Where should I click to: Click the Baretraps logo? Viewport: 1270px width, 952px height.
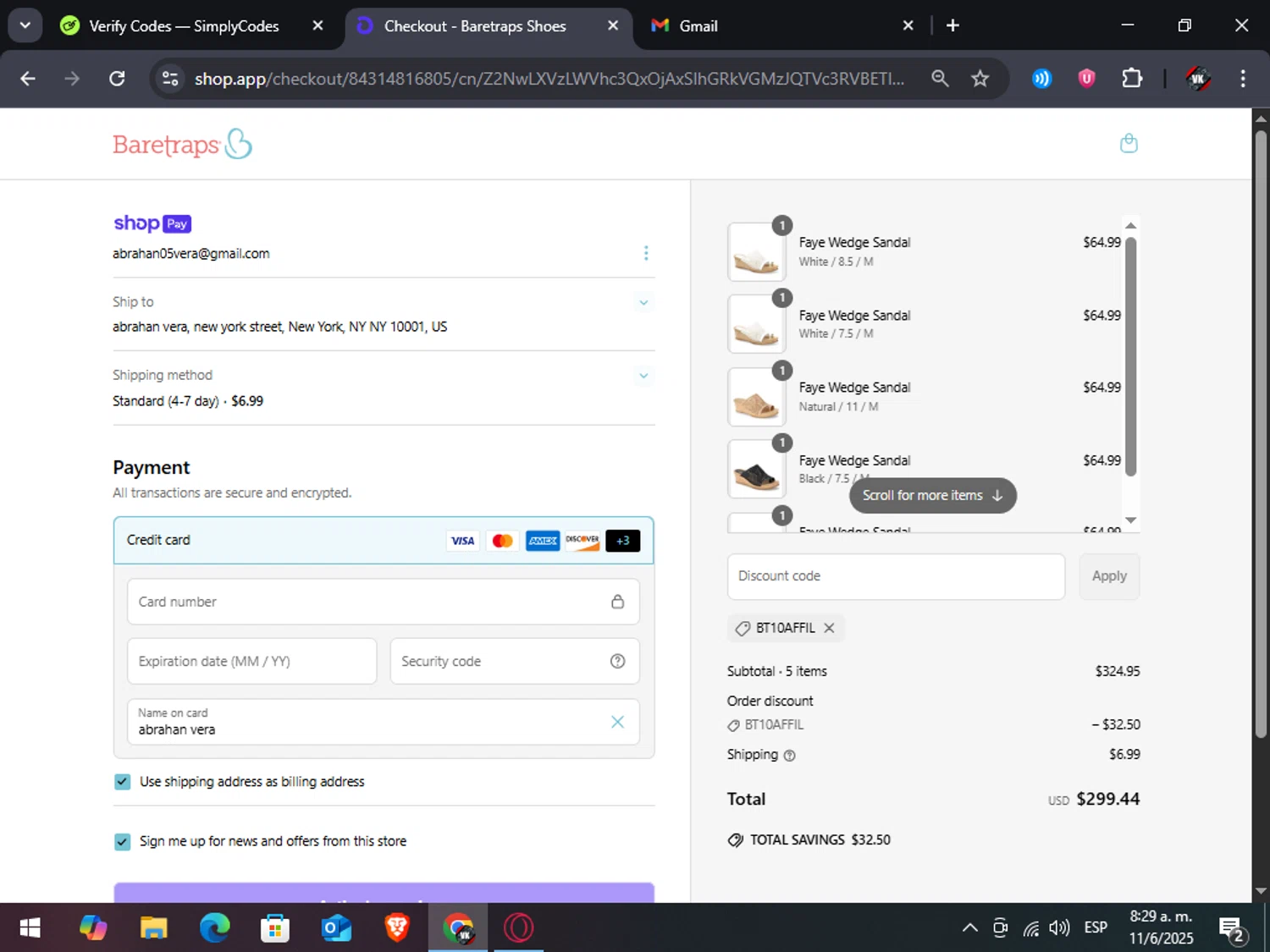(182, 145)
